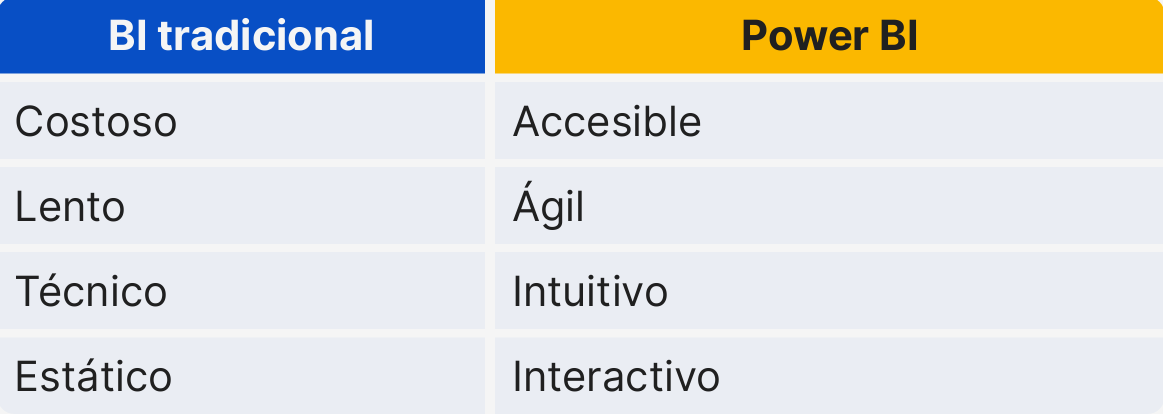Click the 'Estático' table cell
The width and height of the screenshot is (1163, 414).
click(x=94, y=377)
